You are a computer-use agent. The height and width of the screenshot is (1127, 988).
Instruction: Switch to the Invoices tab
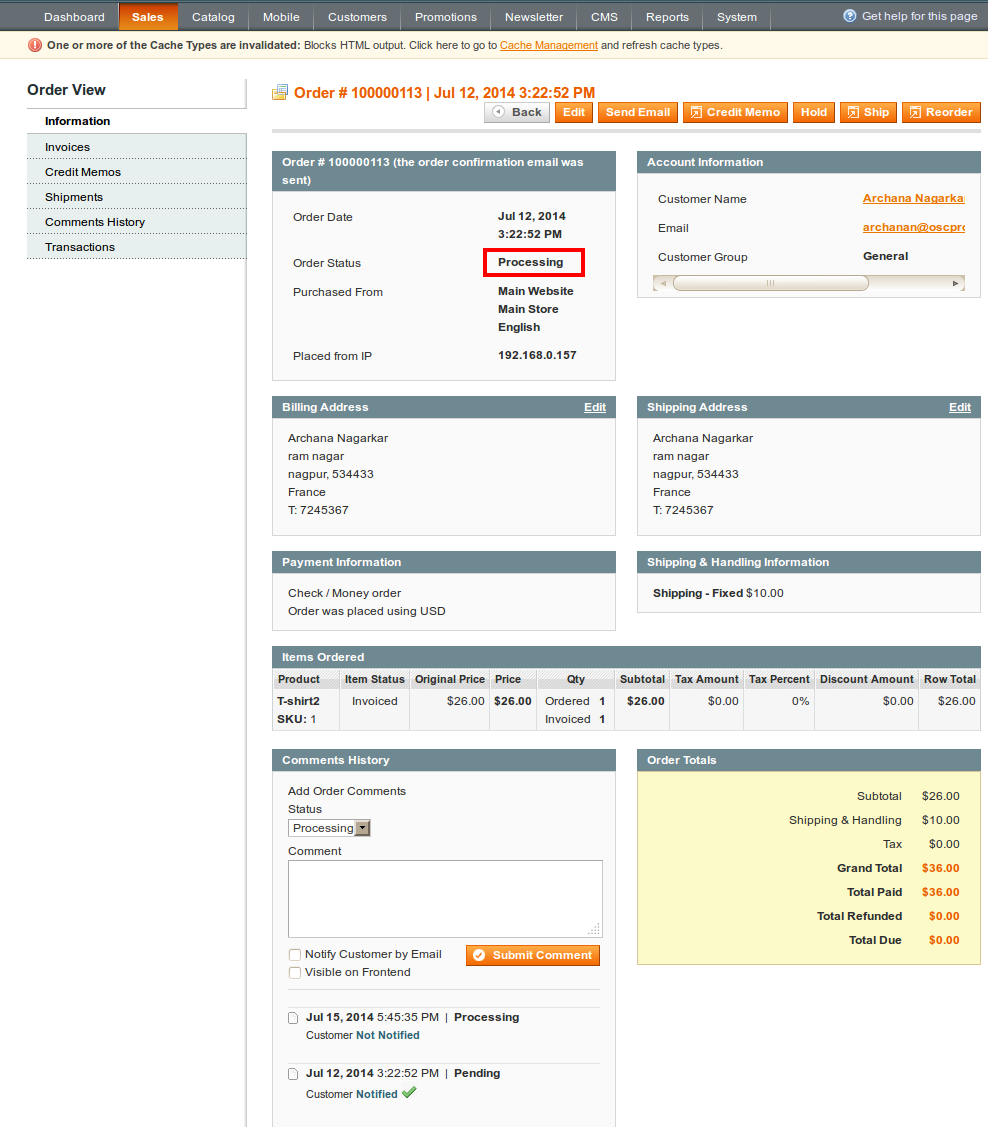pyautogui.click(x=67, y=147)
